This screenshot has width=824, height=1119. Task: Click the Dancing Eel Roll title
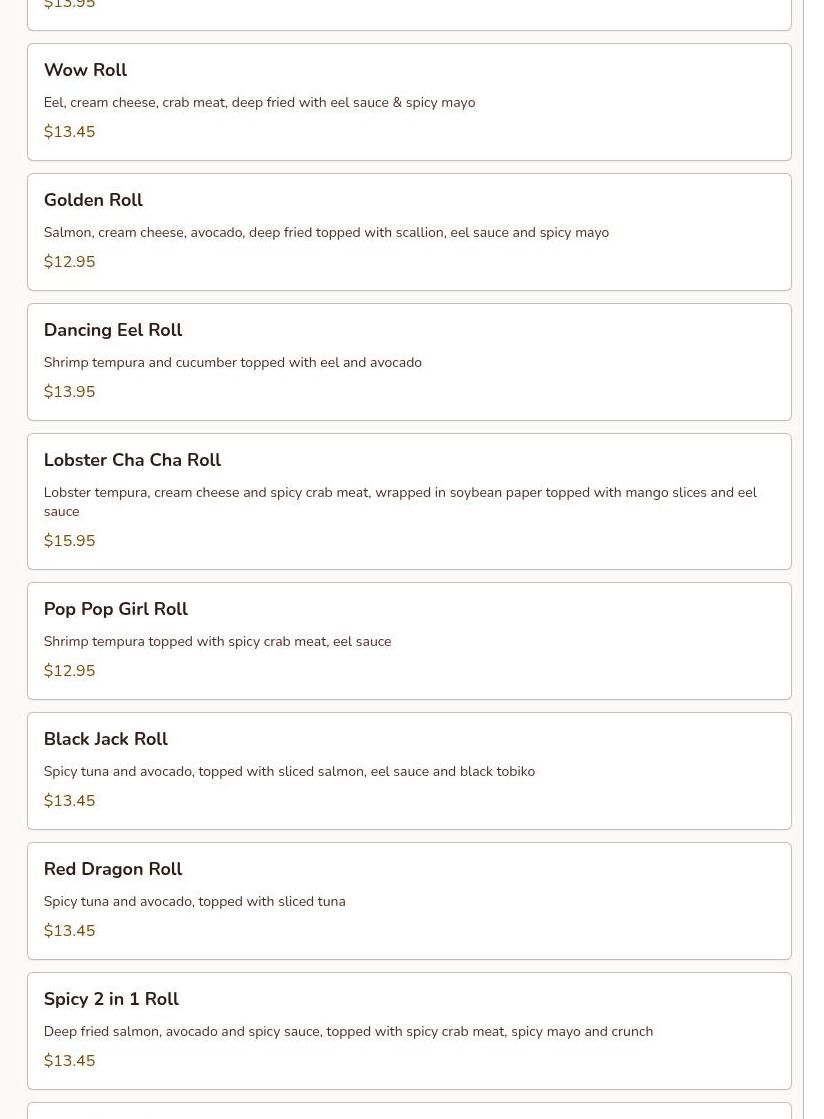point(113,330)
